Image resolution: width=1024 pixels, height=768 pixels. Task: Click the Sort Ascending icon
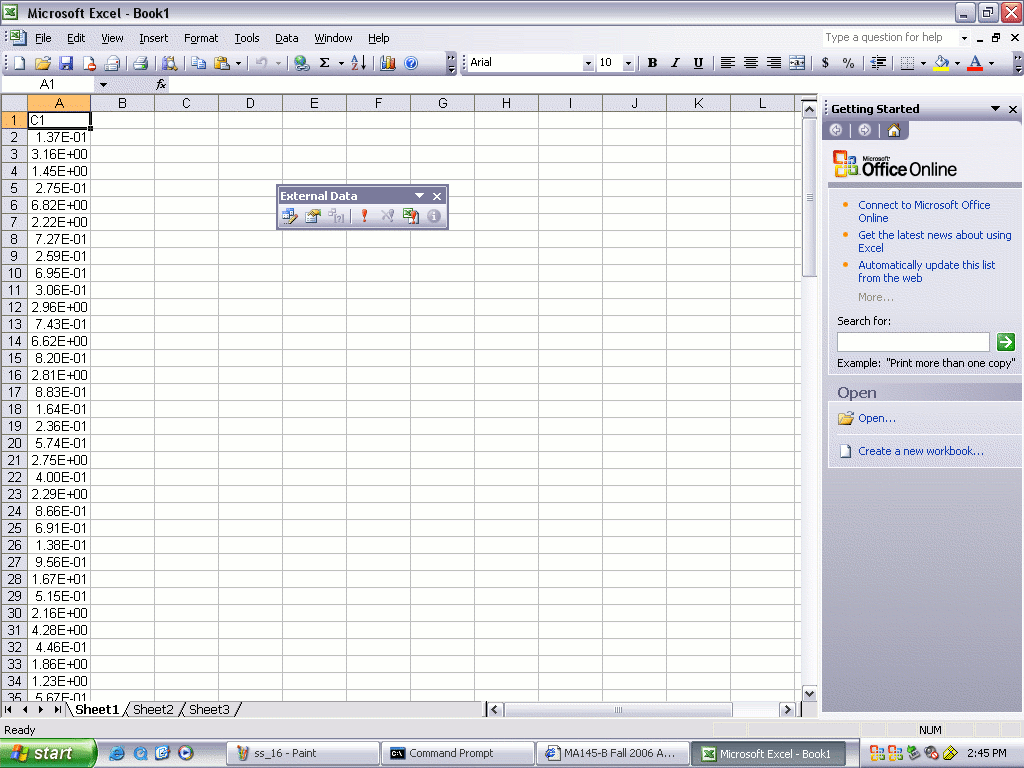pos(359,63)
